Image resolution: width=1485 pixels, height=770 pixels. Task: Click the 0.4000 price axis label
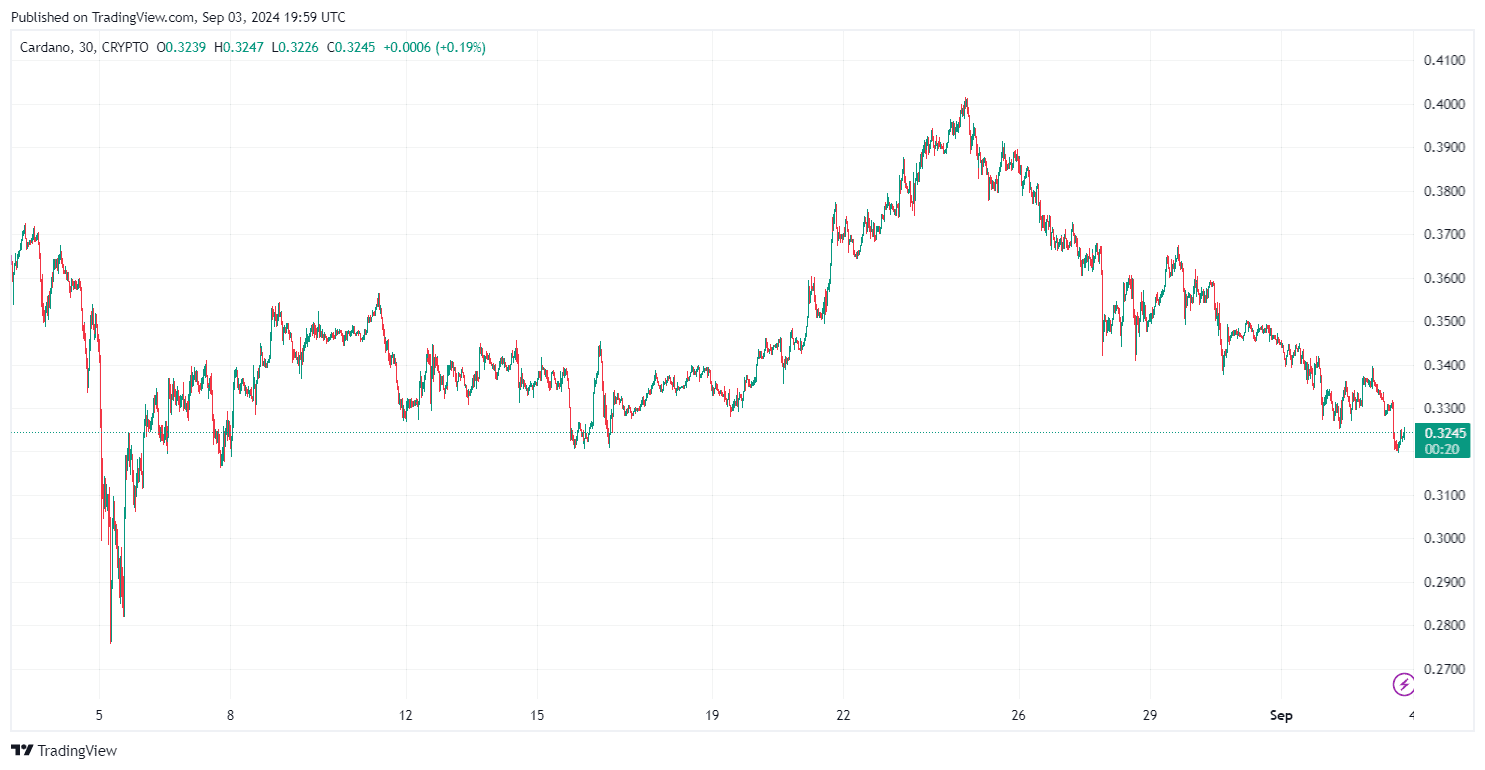[x=1444, y=104]
